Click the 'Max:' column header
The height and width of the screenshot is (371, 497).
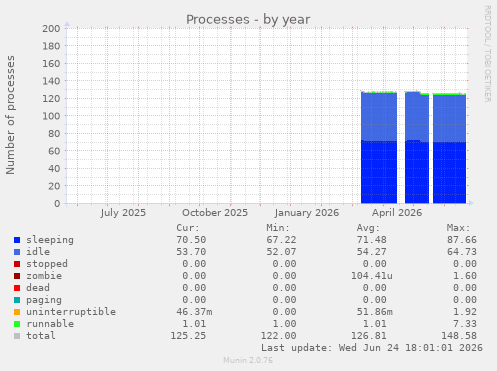pyautogui.click(x=458, y=228)
